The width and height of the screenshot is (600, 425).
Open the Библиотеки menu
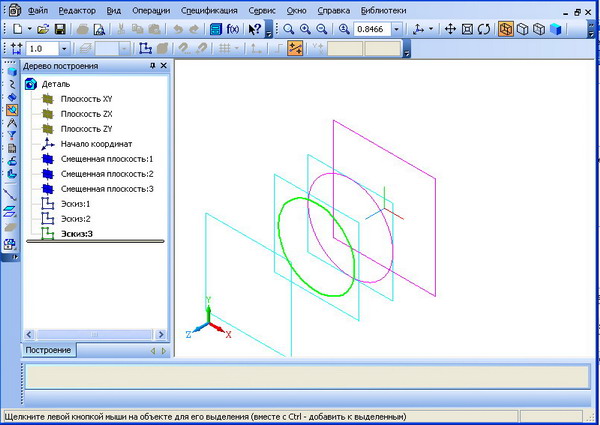(x=383, y=11)
